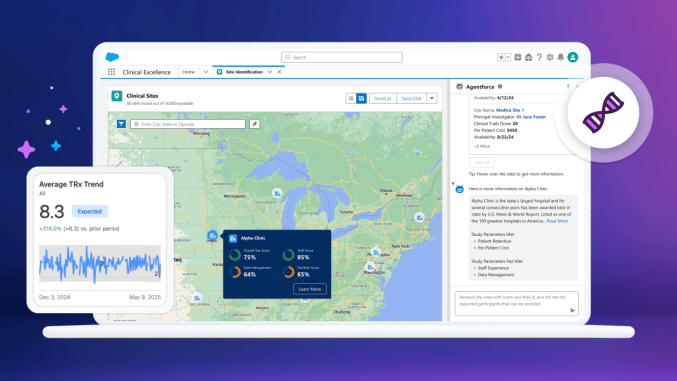Open Site Identification tab options chevron
The width and height of the screenshot is (677, 381).
270,72
